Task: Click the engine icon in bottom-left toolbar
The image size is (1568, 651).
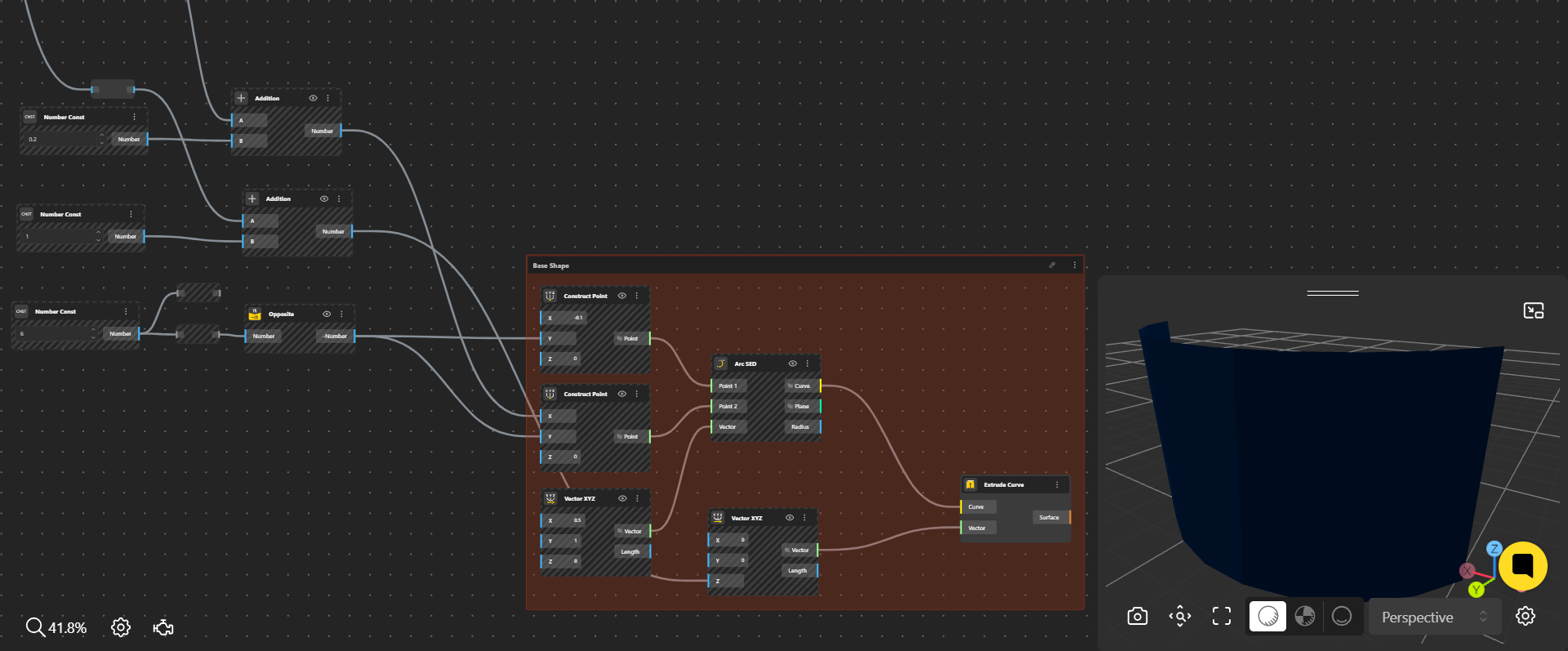Action: coord(163,627)
